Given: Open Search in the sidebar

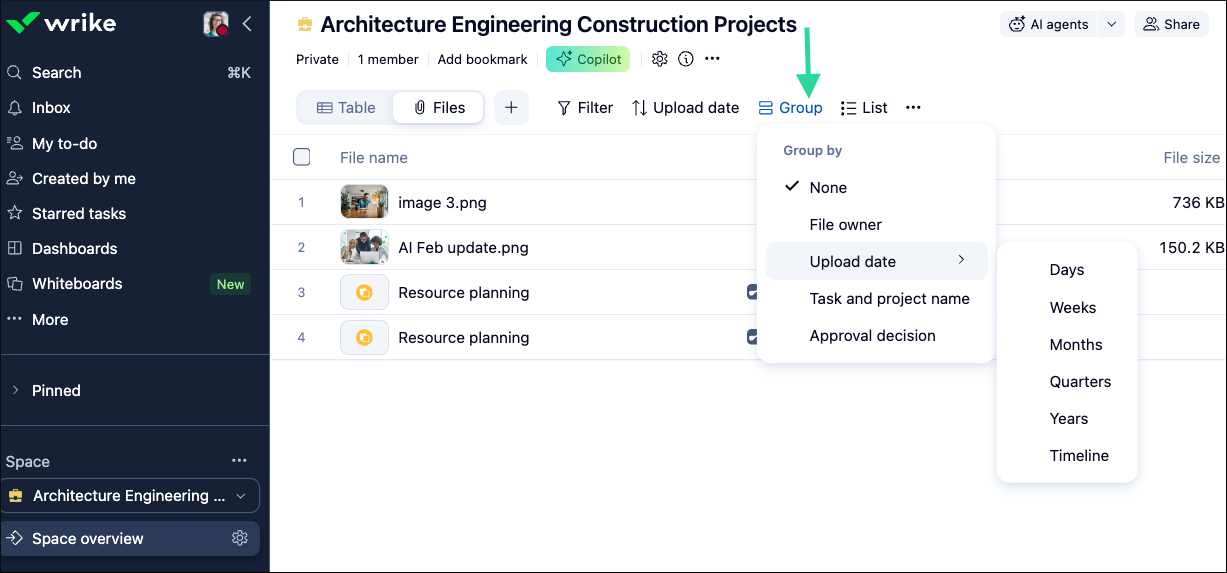Looking at the screenshot, I should (x=56, y=72).
